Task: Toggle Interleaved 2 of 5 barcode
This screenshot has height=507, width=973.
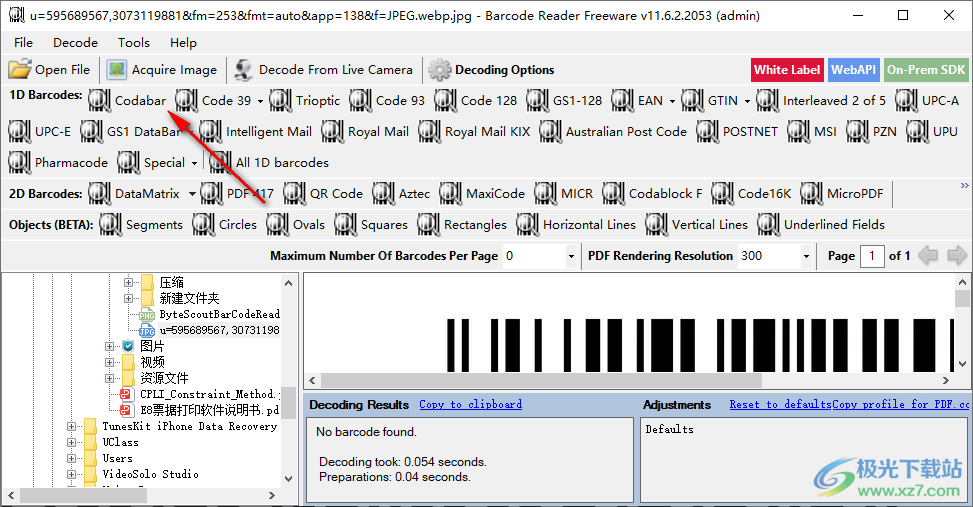Action: click(821, 101)
